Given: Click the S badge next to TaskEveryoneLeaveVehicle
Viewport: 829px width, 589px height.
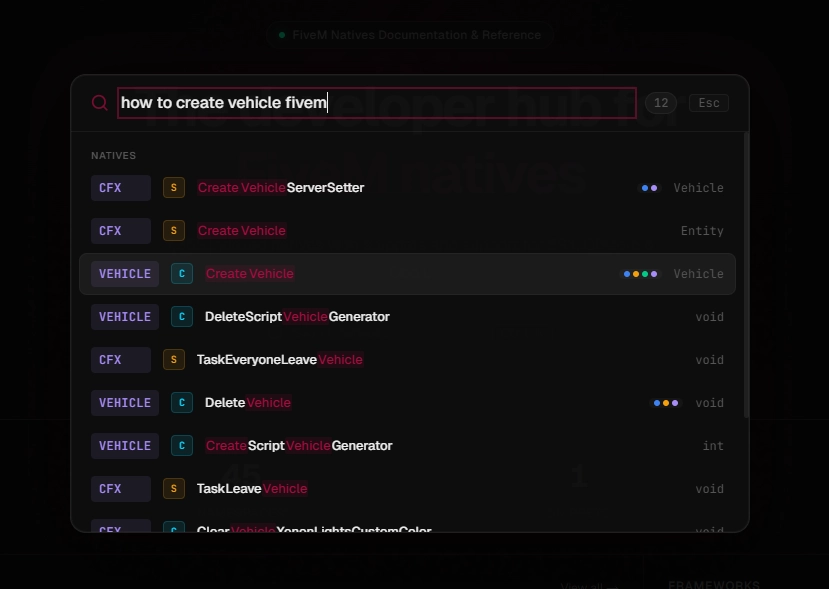Looking at the screenshot, I should click(x=173, y=359).
